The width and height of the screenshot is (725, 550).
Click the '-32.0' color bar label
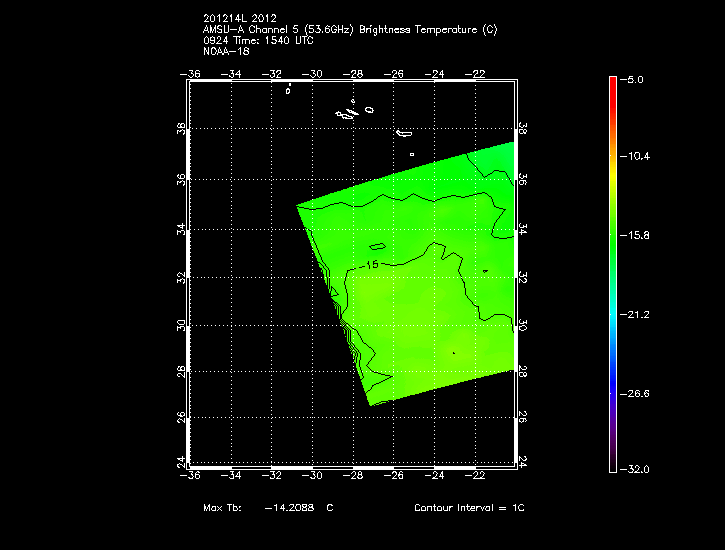638,469
